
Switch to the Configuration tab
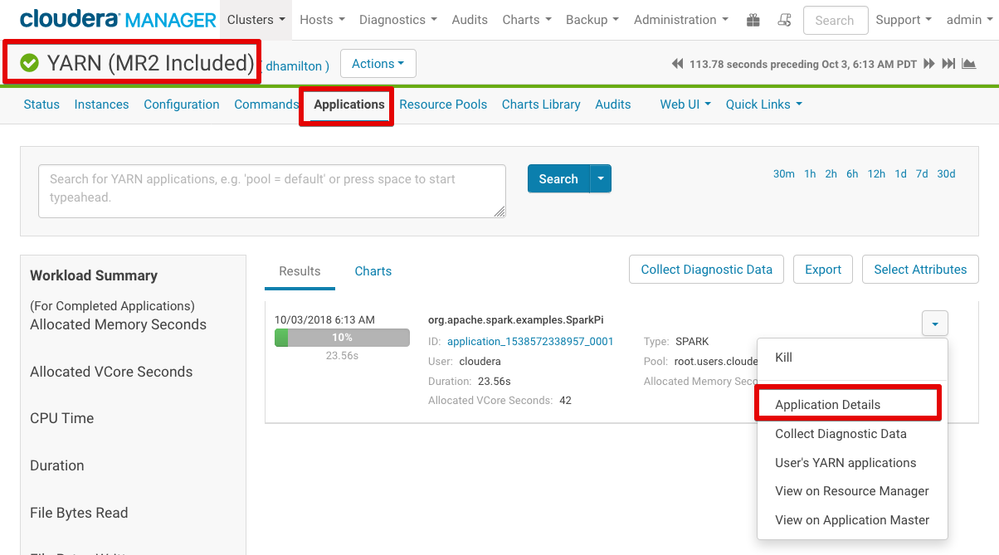(182, 105)
